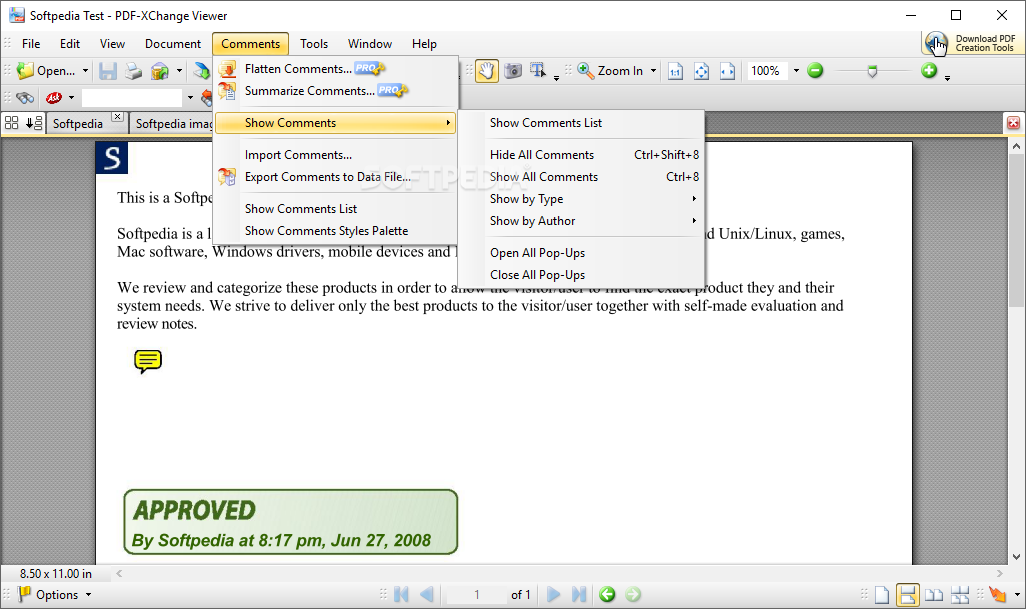The image size is (1026, 609).
Task: Expand the Open button dropdown arrow
Action: point(85,71)
